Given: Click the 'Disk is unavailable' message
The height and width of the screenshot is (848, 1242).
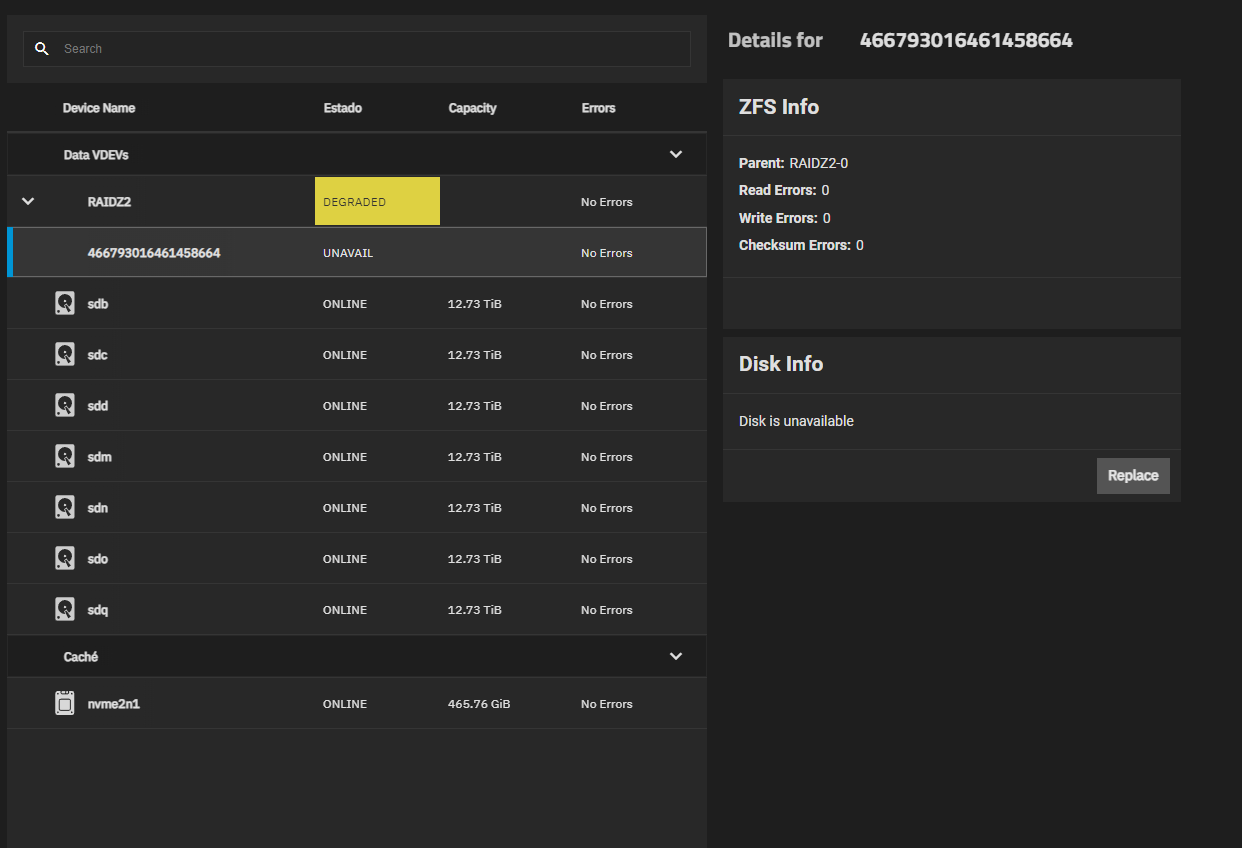Looking at the screenshot, I should click(796, 421).
